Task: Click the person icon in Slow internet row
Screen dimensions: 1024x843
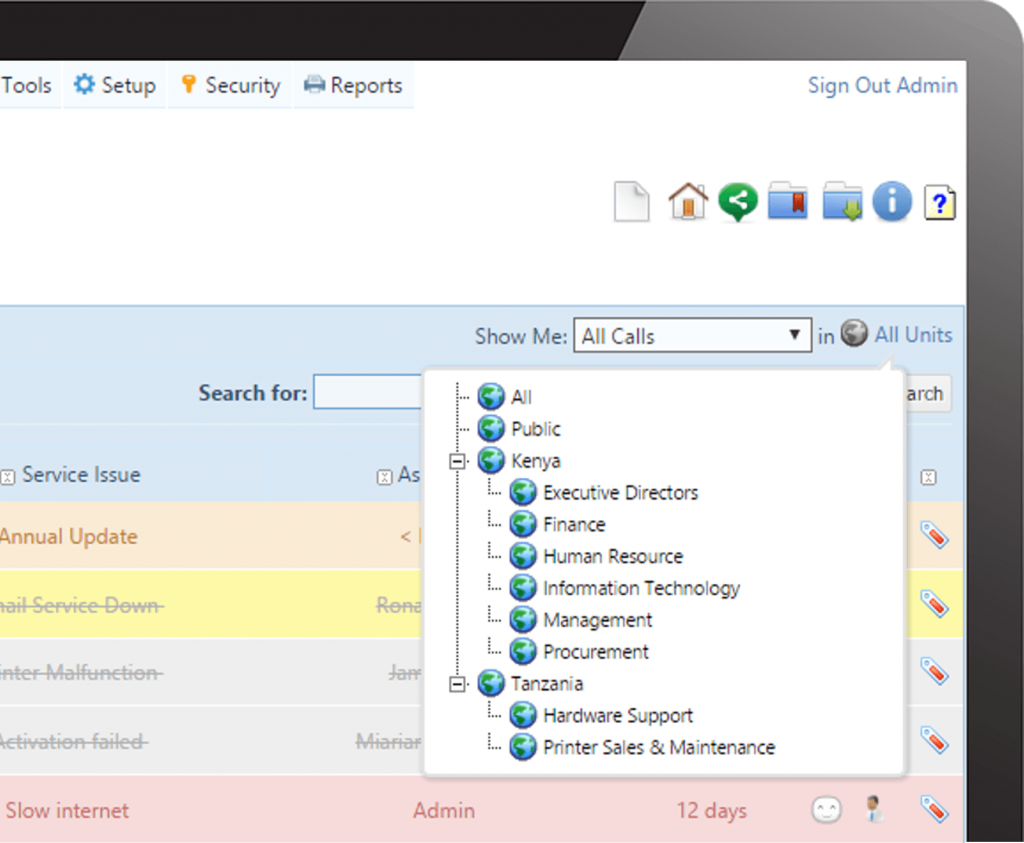Action: (x=874, y=808)
